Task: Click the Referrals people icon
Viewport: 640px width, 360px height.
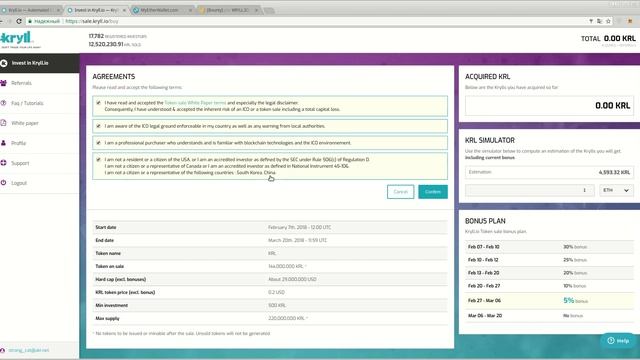Action: (x=4, y=83)
